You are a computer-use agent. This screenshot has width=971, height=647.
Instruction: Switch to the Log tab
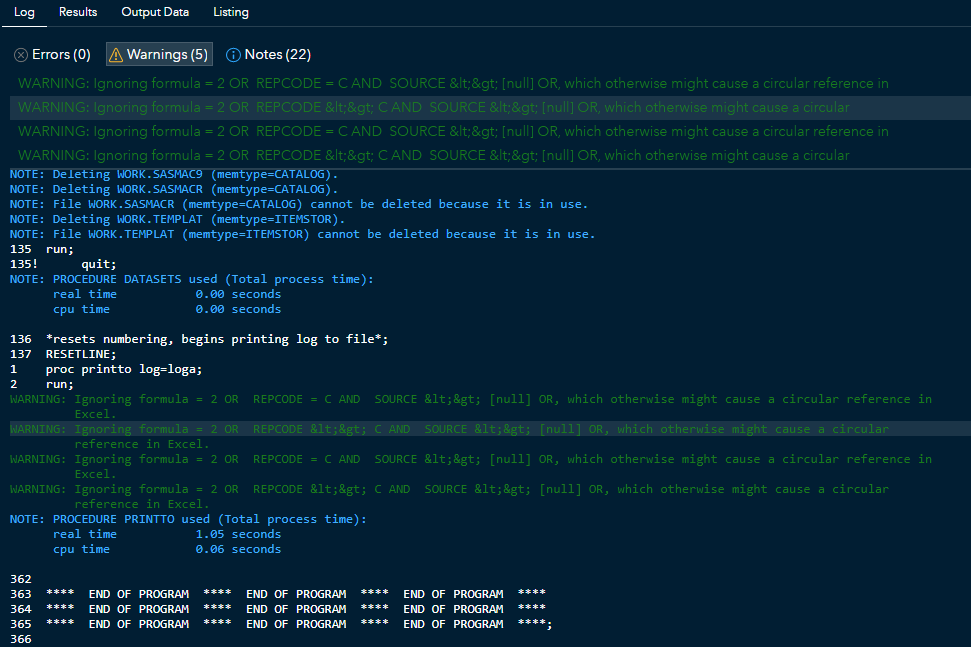(24, 12)
